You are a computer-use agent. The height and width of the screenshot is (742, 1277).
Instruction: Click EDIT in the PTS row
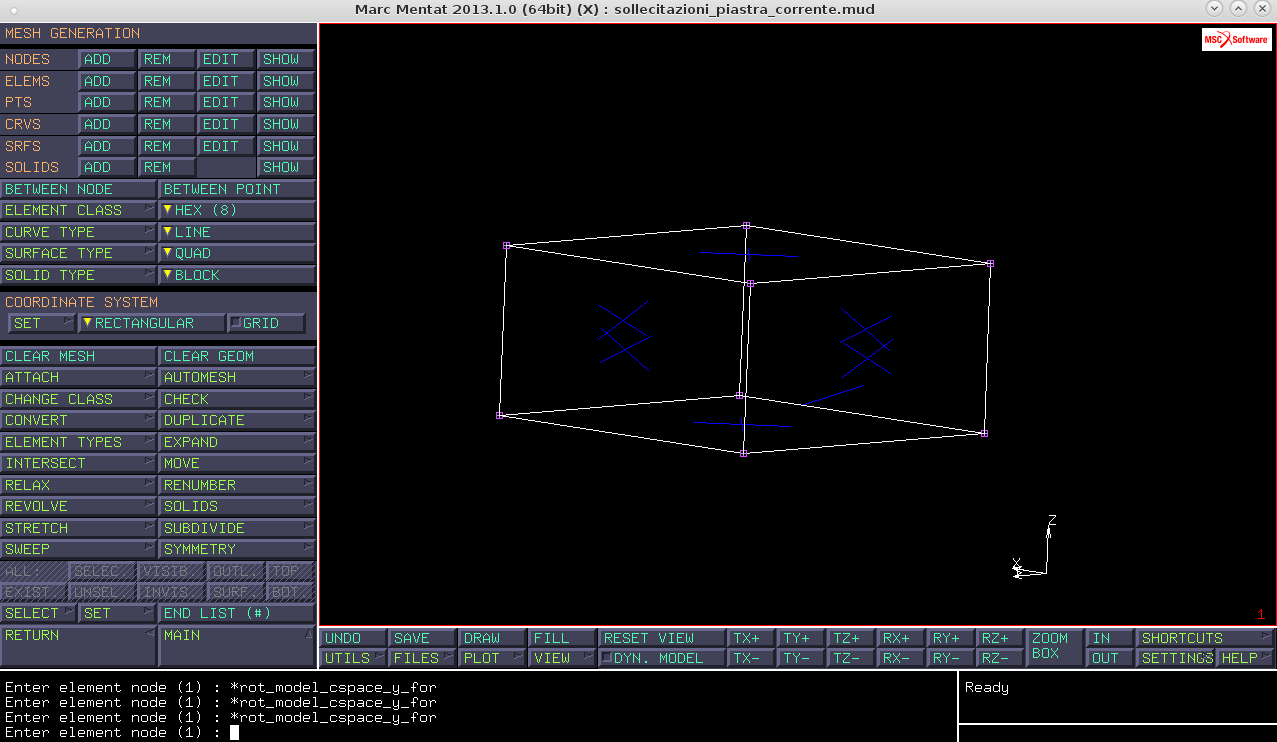(226, 102)
